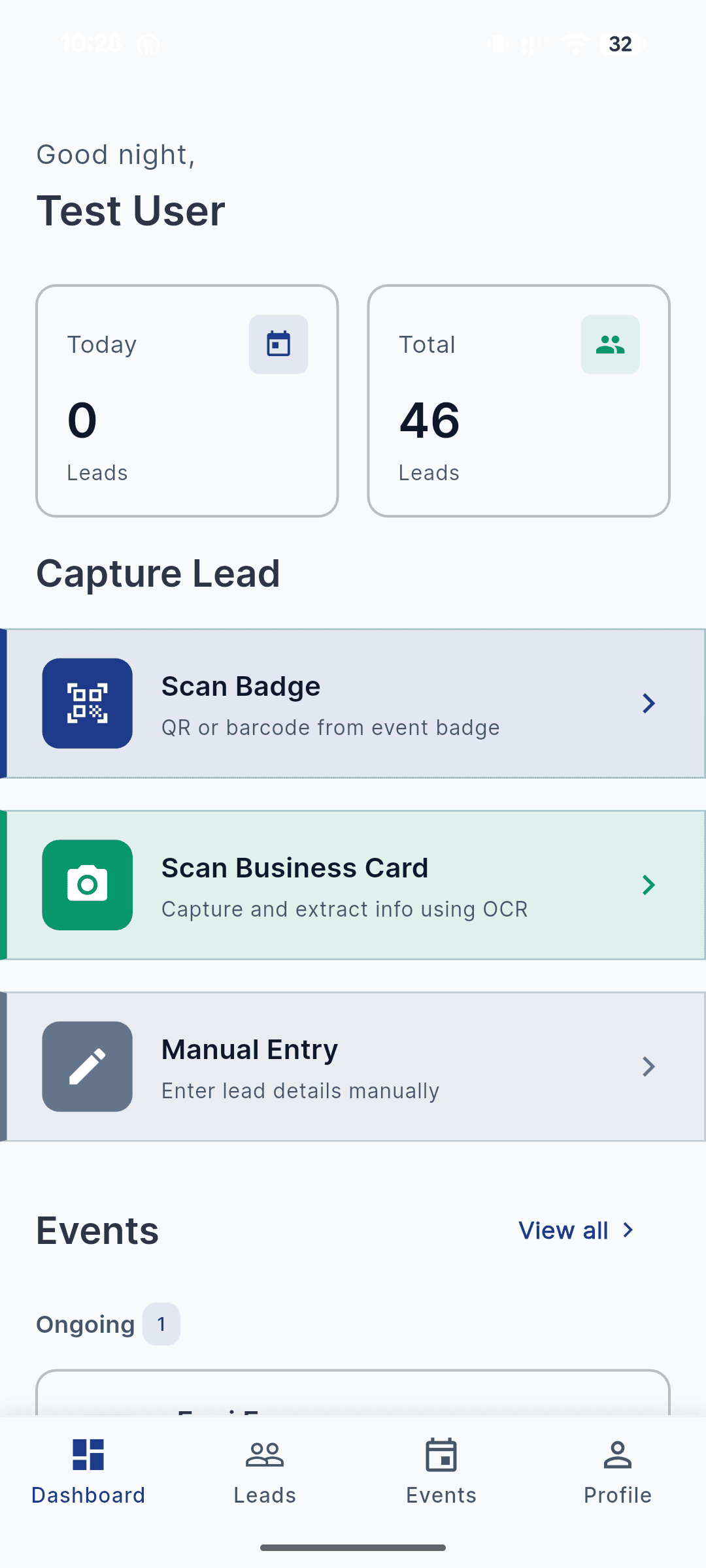The image size is (706, 1568).
Task: Tap the Leads people icon in bottom bar
Action: pos(264,1456)
